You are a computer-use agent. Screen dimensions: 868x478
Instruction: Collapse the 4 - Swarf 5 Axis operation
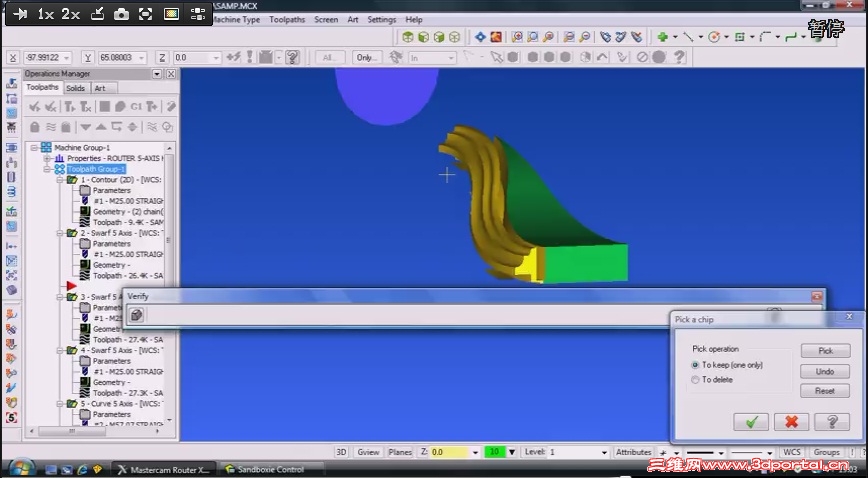[60, 351]
